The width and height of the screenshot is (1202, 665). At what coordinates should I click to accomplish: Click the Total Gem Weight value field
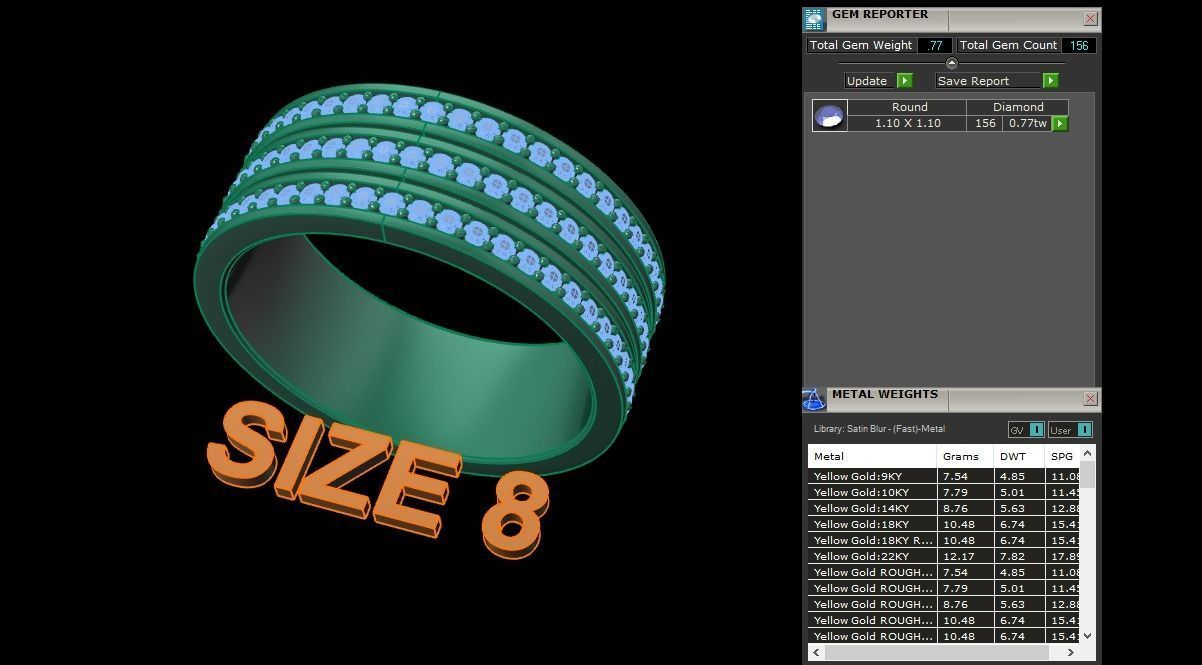pos(935,45)
